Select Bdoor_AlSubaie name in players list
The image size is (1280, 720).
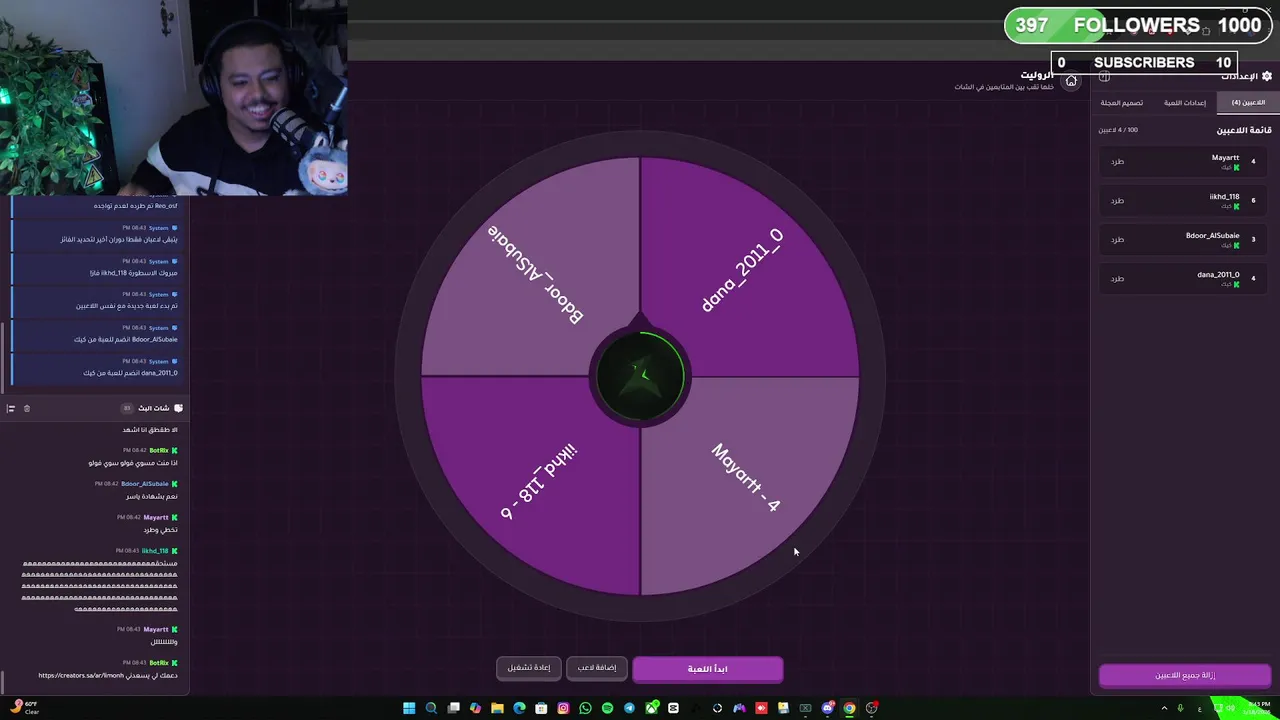tap(1212, 236)
